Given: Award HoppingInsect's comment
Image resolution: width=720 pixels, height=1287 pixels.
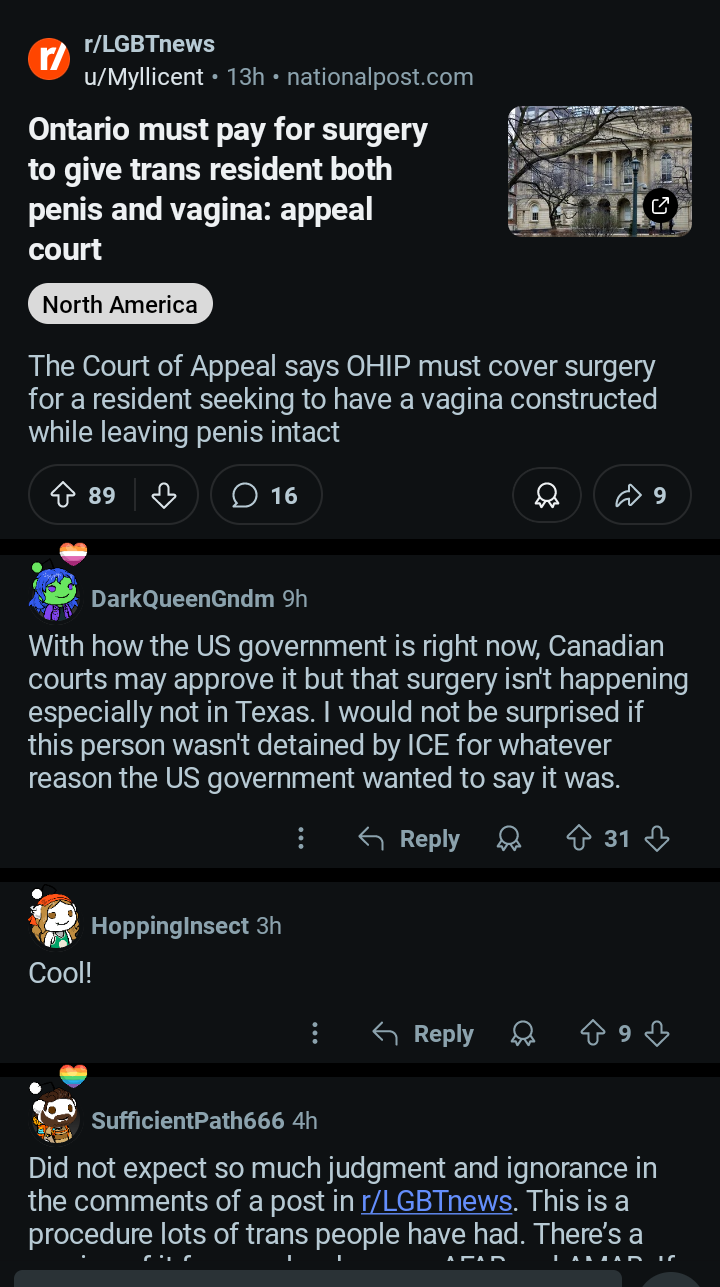Looking at the screenshot, I should (522, 1033).
